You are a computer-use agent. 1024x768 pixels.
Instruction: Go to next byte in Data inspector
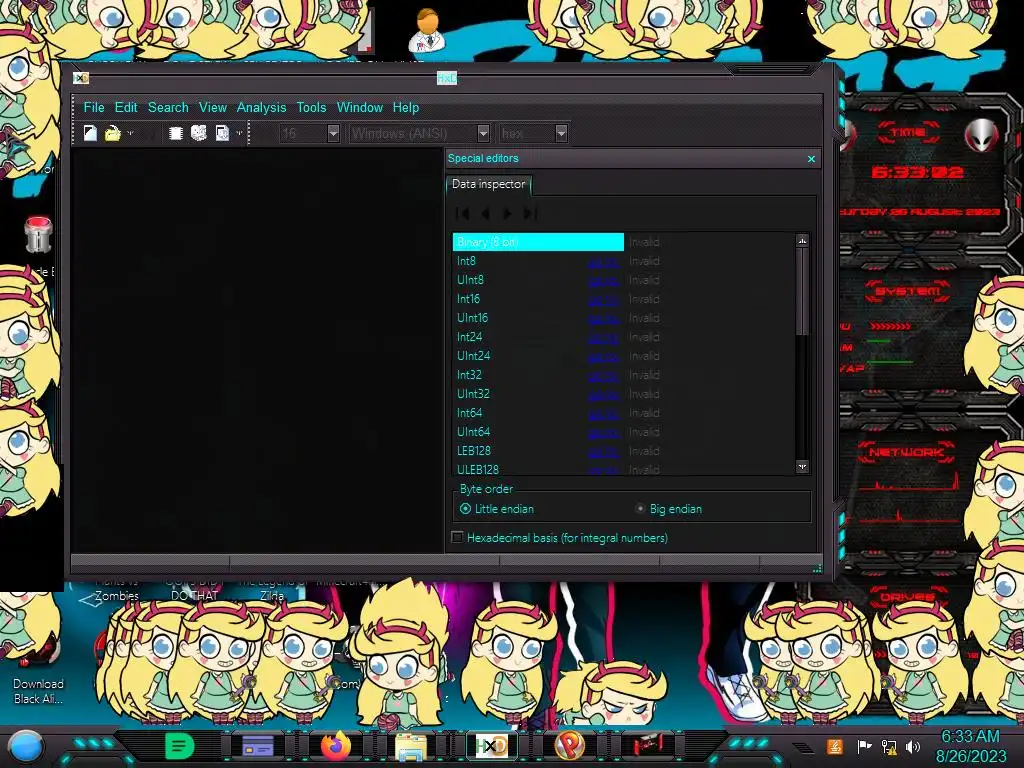(x=507, y=214)
